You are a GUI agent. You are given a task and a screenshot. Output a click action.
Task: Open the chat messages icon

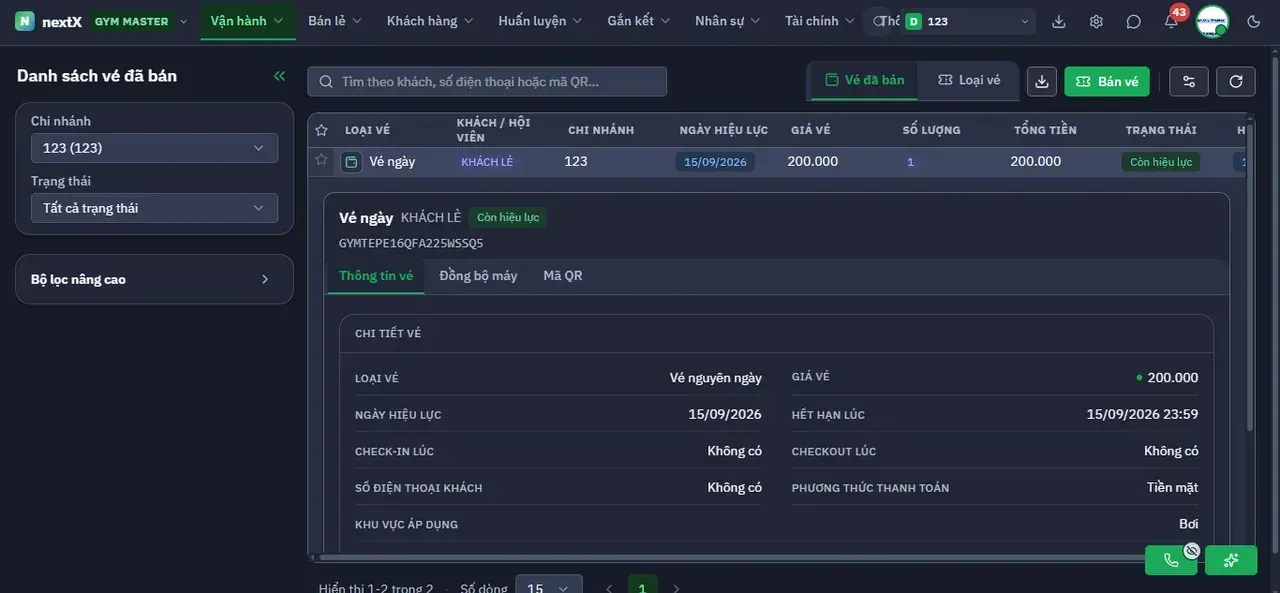pos(1133,21)
